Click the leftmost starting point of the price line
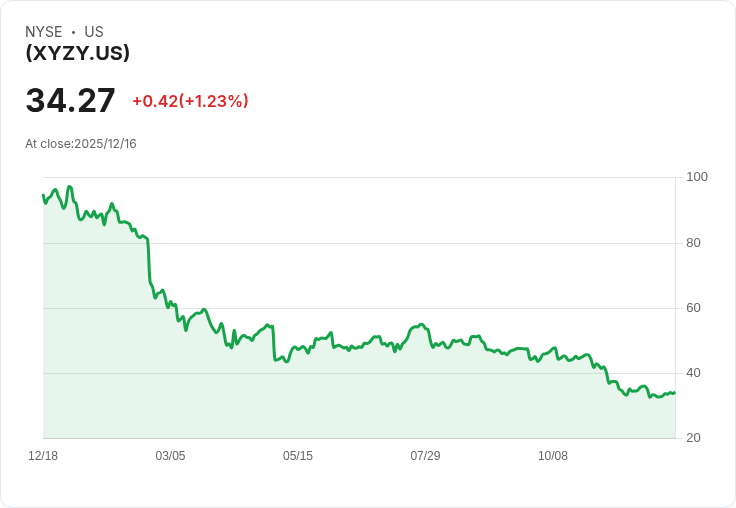 pyautogui.click(x=43, y=195)
